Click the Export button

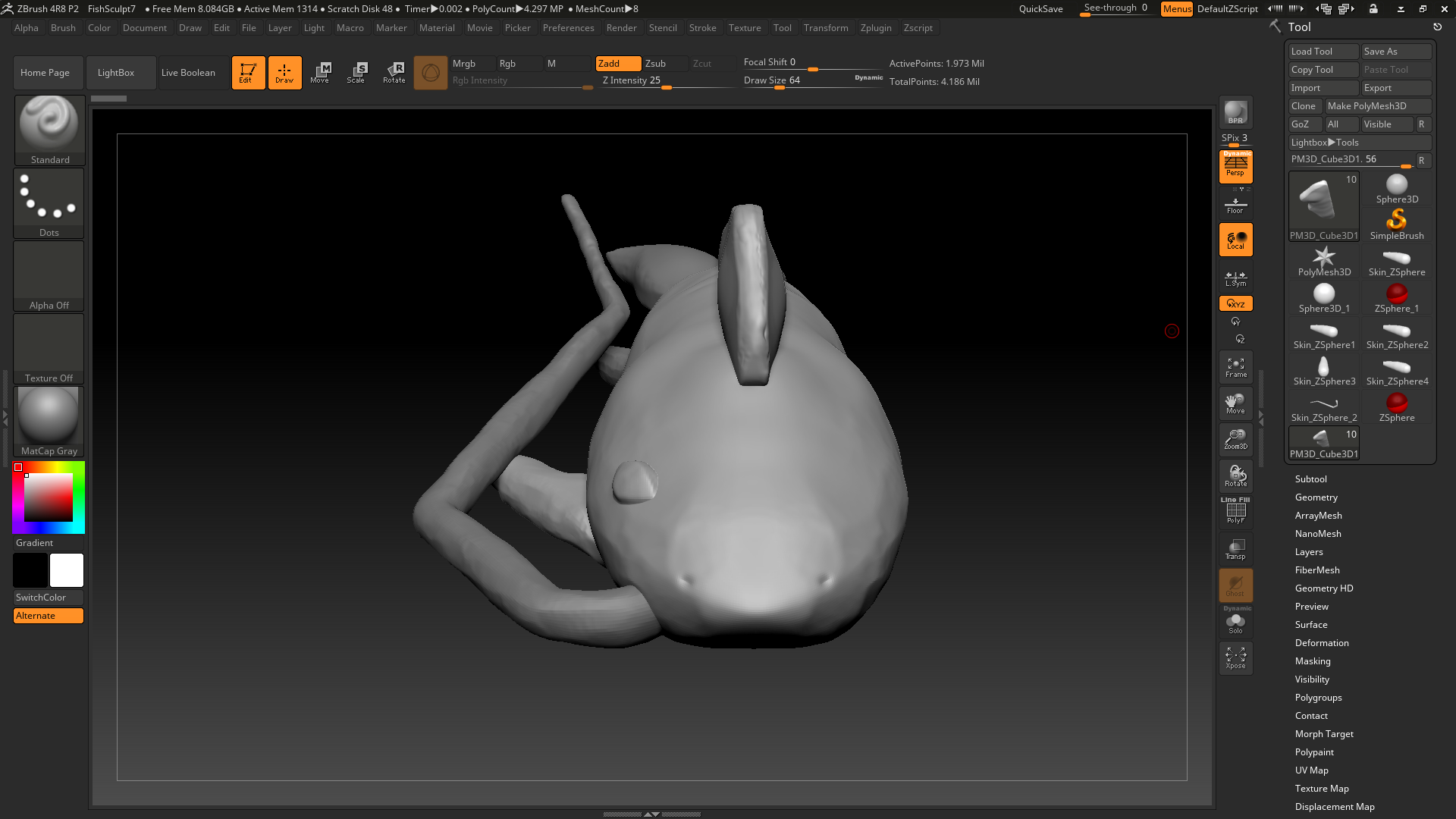[x=1396, y=88]
